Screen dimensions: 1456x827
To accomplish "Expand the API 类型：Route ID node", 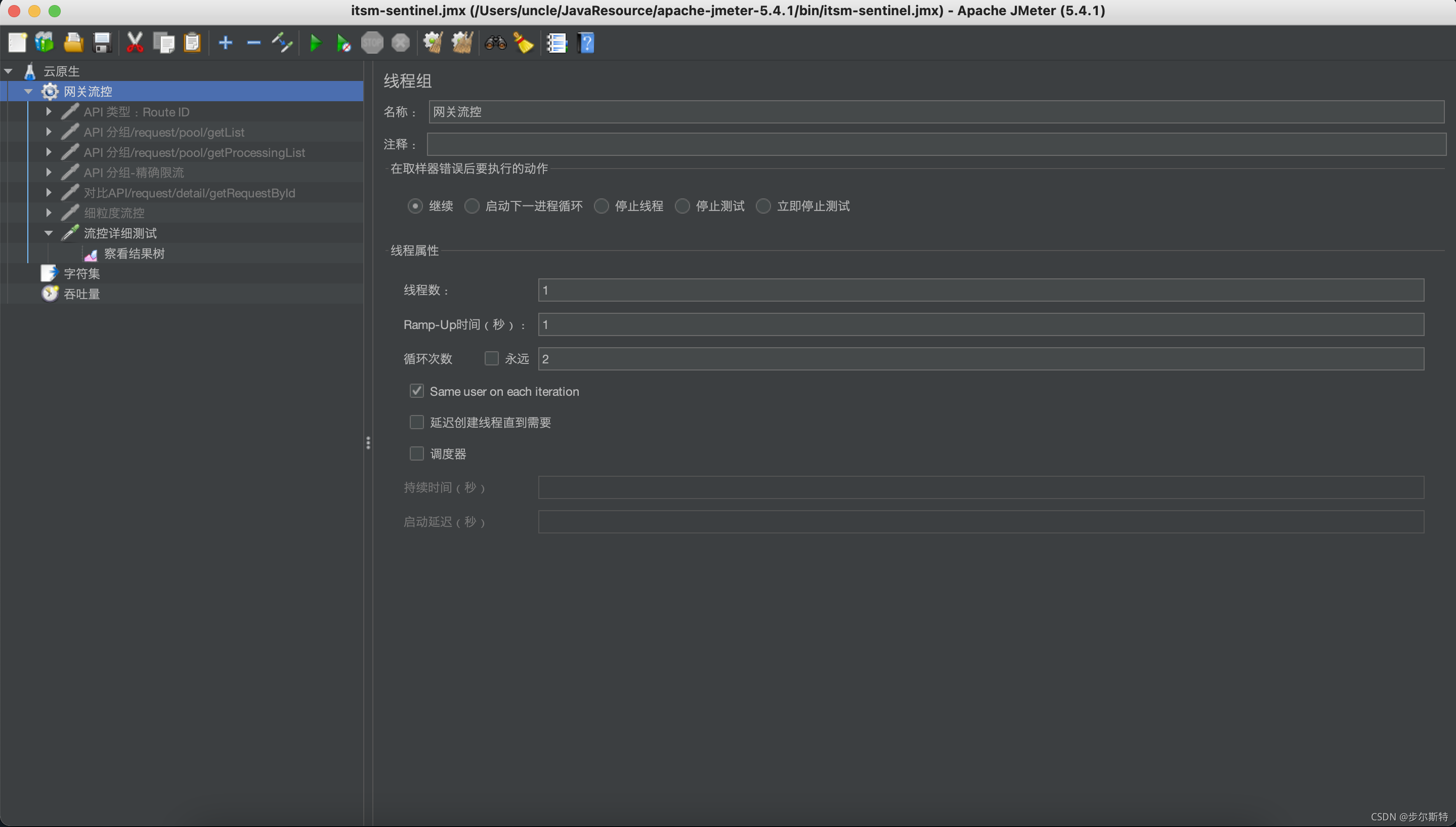I will (x=49, y=112).
